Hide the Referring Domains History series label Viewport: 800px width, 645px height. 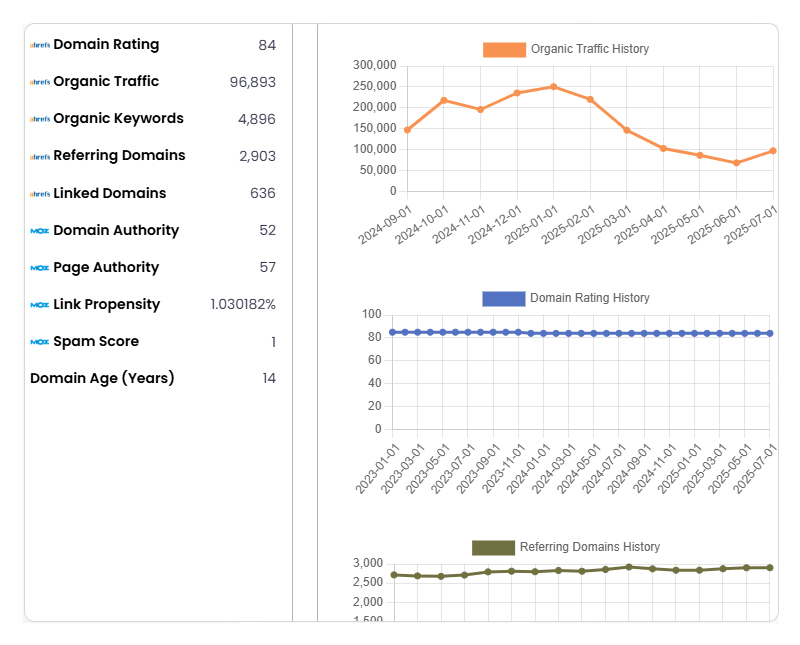589,548
